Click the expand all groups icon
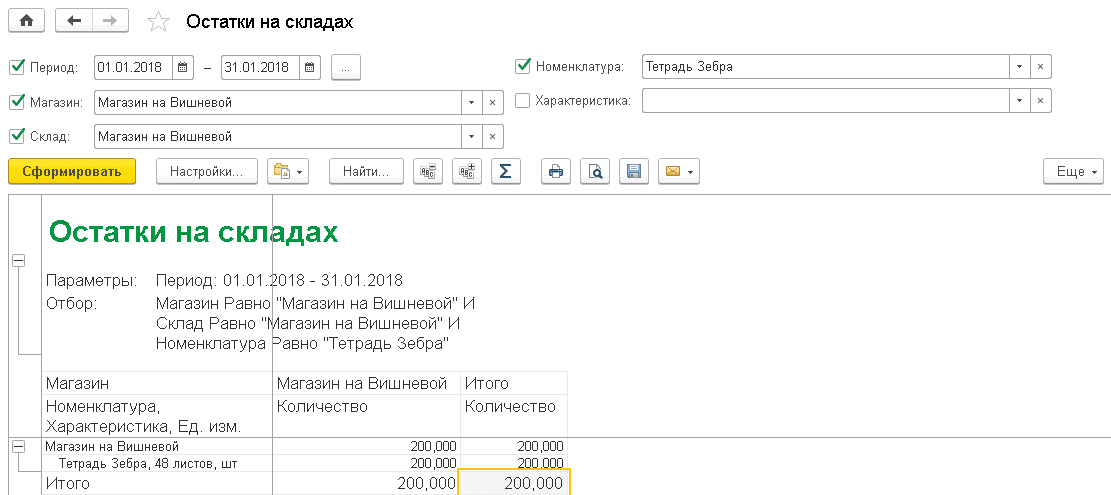The width and height of the screenshot is (1111, 495). click(466, 171)
